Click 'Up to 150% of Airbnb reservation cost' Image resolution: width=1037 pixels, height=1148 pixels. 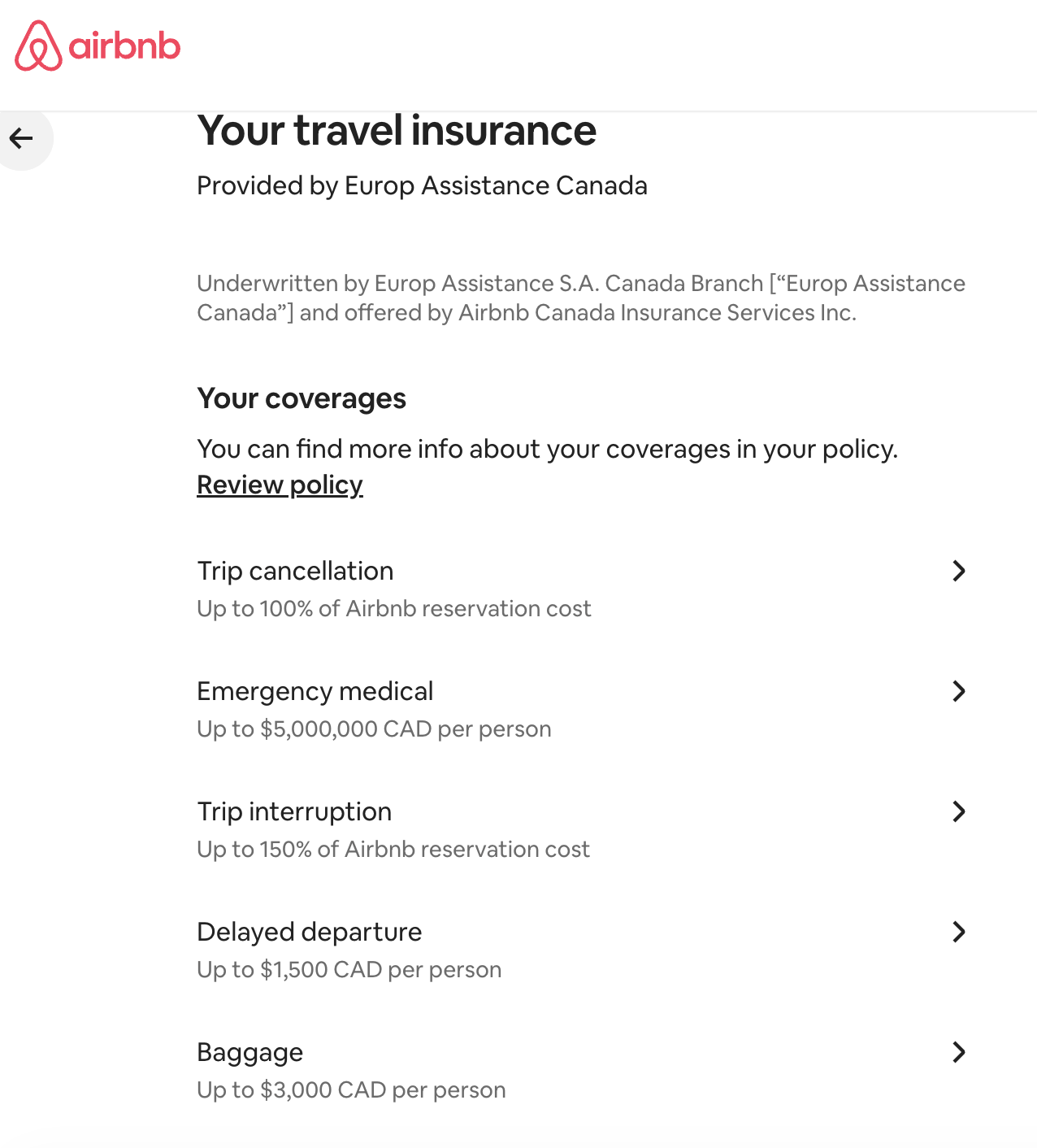click(x=393, y=849)
